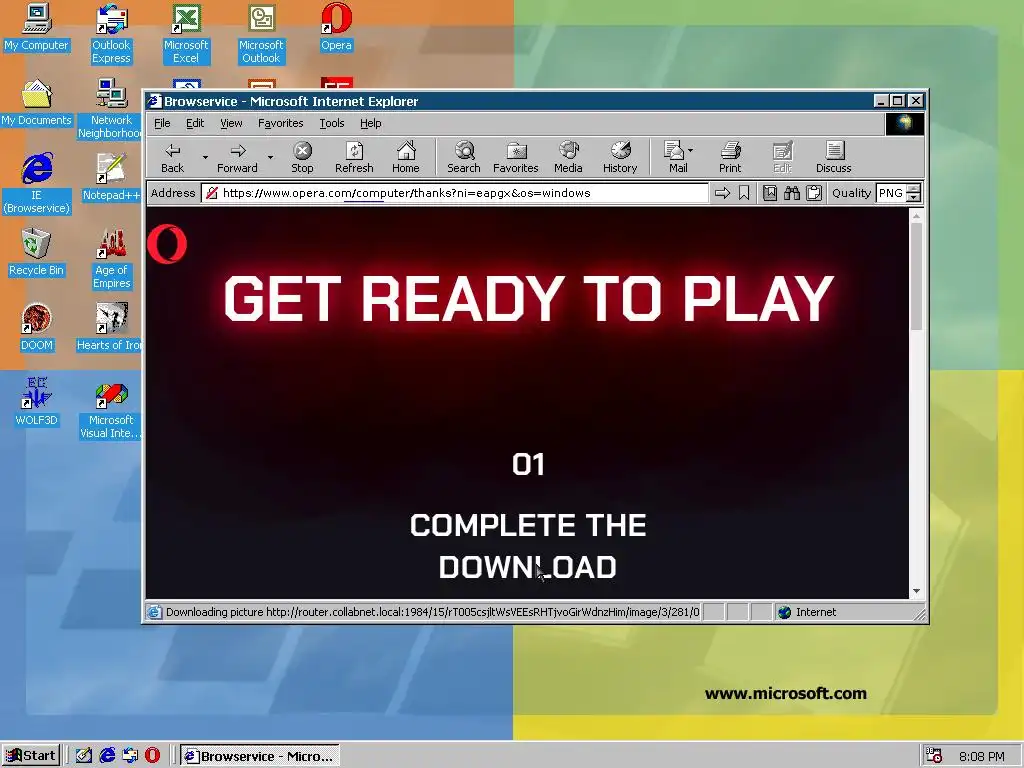This screenshot has width=1024, height=768.
Task: Open the Mail button dropdown arrow
Action: pos(690,150)
